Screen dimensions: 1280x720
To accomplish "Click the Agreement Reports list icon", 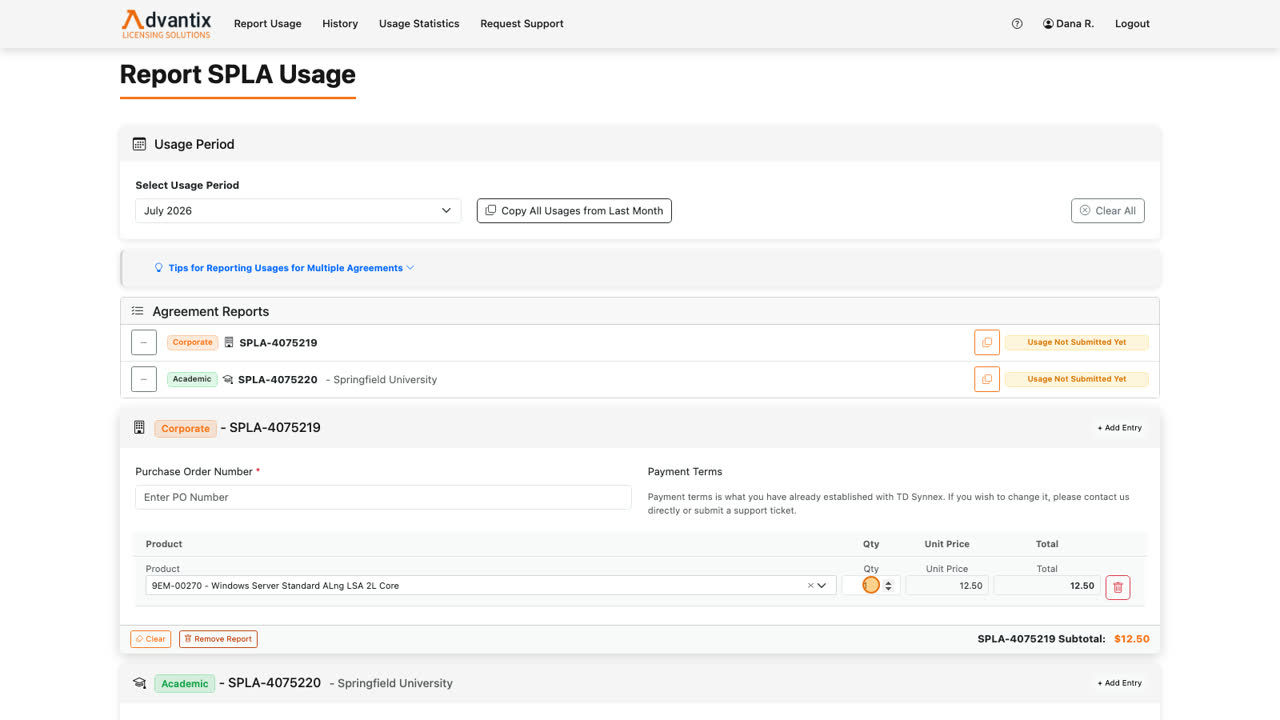I will pyautogui.click(x=138, y=311).
